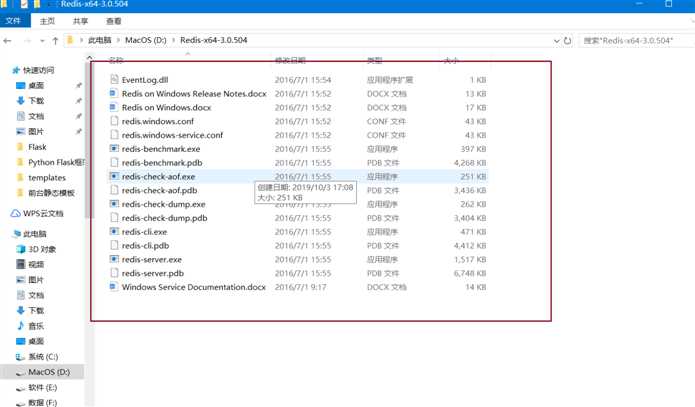Click redis-cli.pdb file icon
695x407 pixels.
point(114,245)
